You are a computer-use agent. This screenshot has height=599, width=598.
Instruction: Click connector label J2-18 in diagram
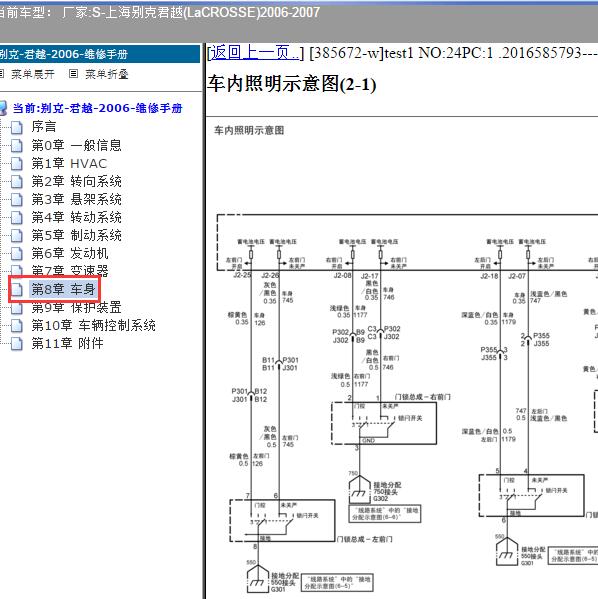(489, 276)
